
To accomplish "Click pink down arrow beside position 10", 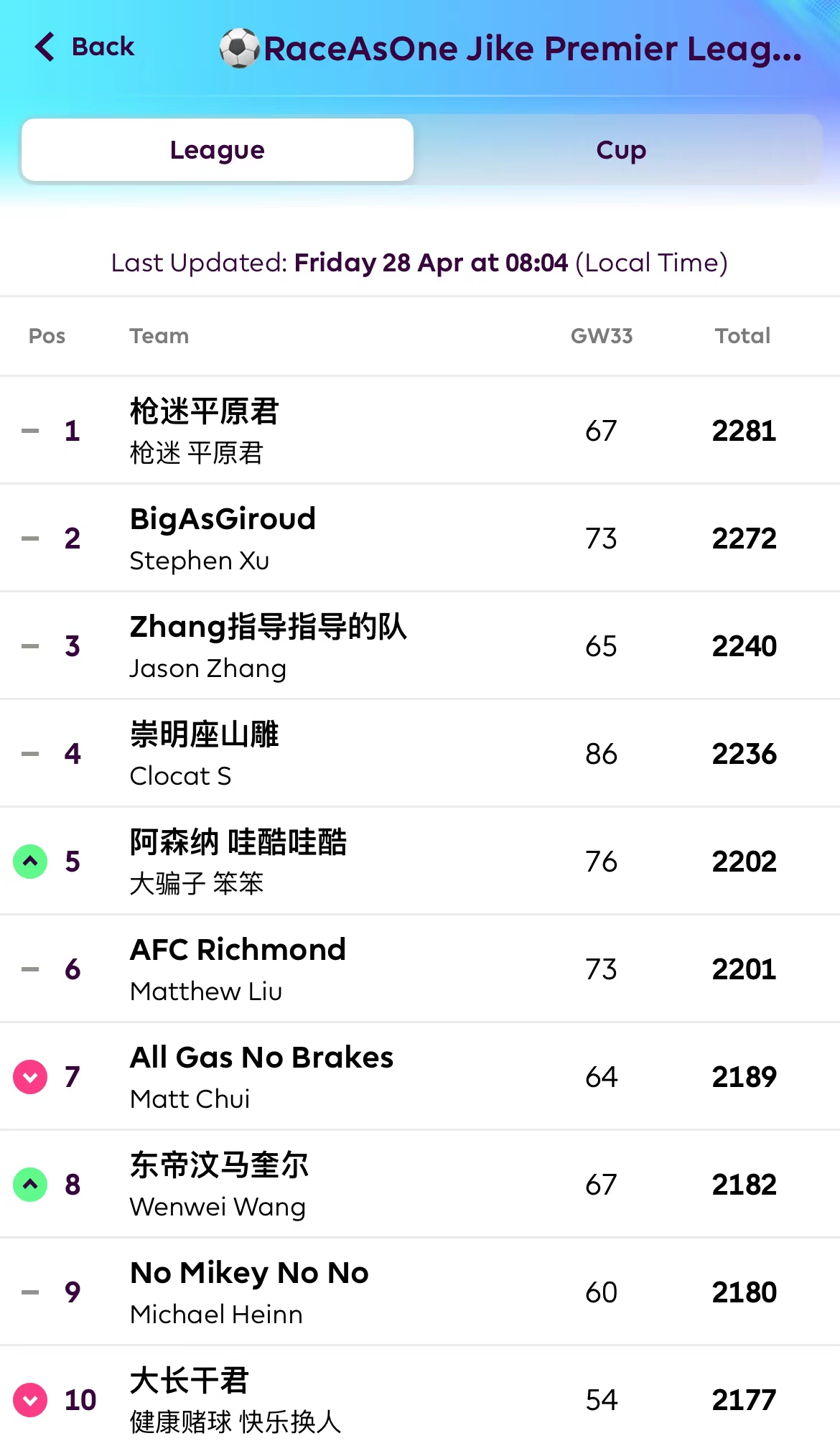I will pos(30,1399).
